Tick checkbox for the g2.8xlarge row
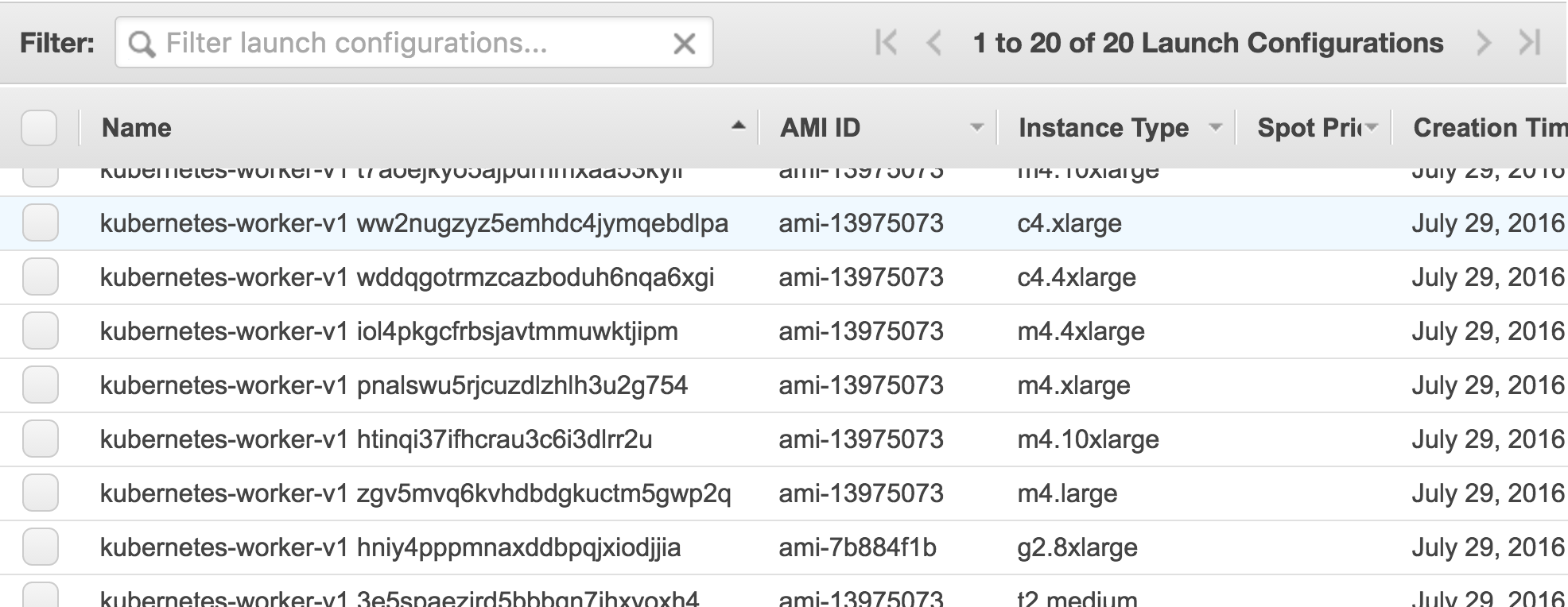This screenshot has width=1568, height=607. tap(40, 547)
